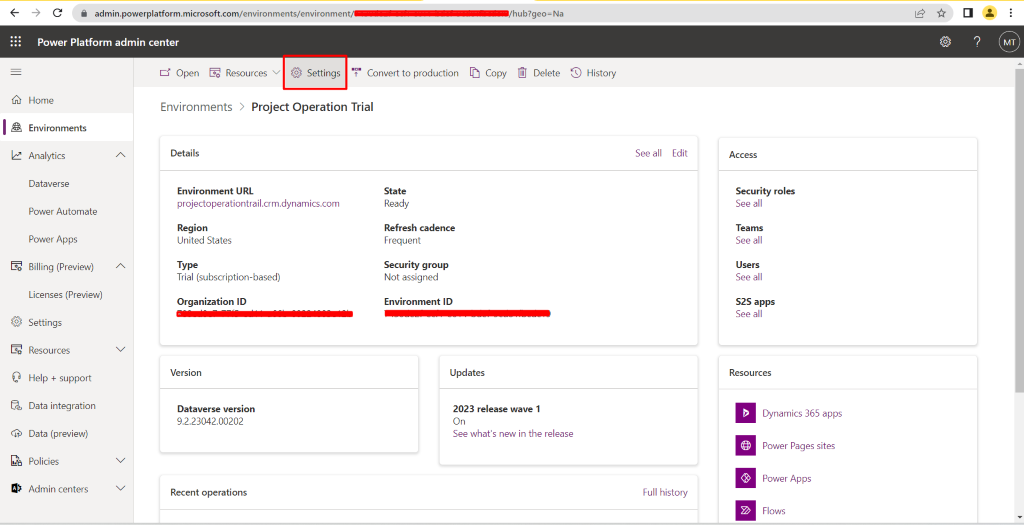The width and height of the screenshot is (1024, 525).
Task: Click the Data (preview) cloud icon
Action: tap(16, 433)
